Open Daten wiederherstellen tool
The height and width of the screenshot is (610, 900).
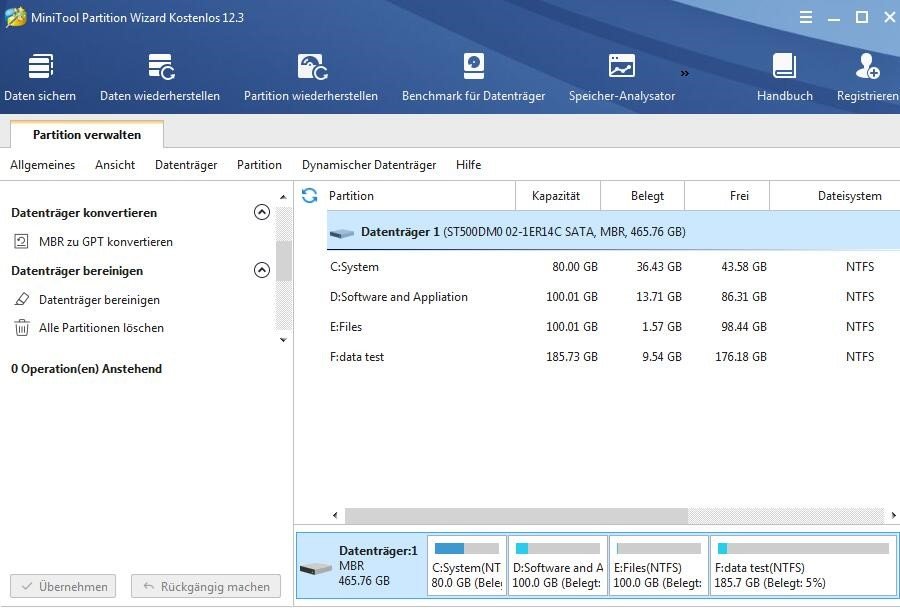(160, 68)
